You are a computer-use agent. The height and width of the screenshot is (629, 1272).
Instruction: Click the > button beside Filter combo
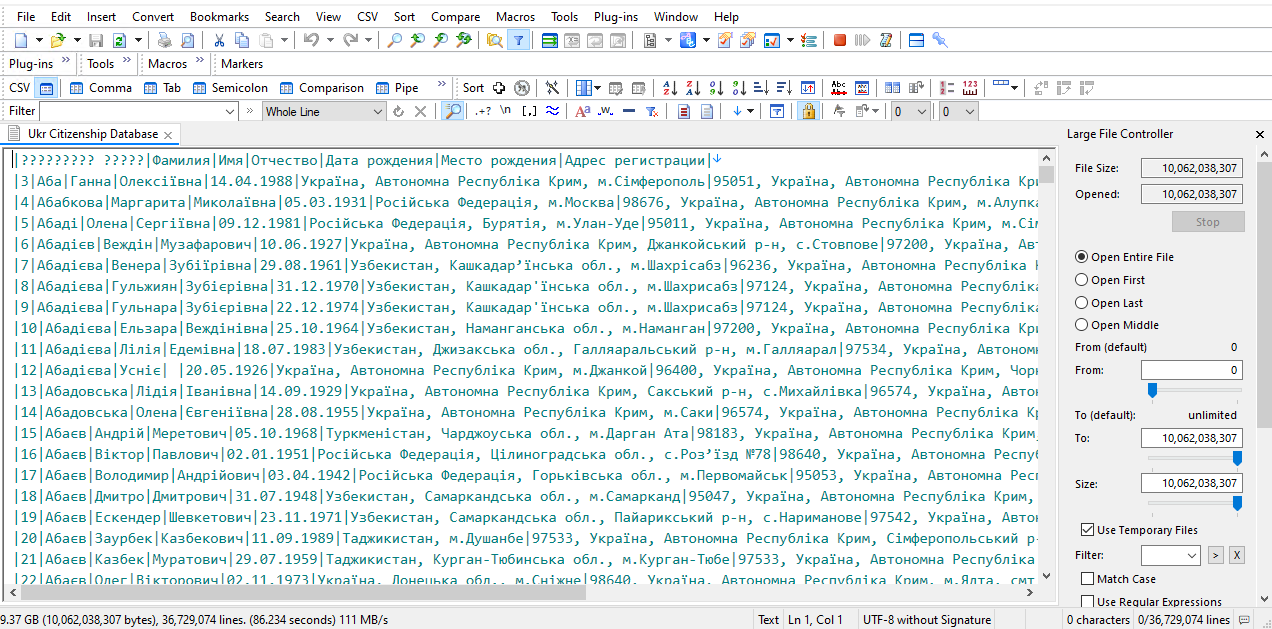tap(1216, 555)
